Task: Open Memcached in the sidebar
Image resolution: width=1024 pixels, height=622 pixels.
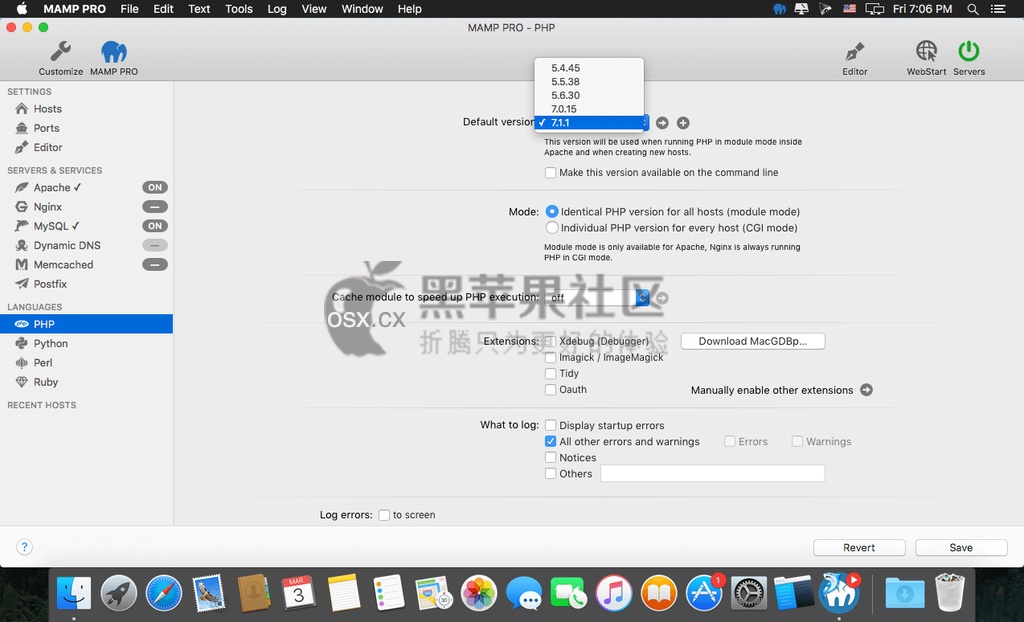Action: coord(63,265)
